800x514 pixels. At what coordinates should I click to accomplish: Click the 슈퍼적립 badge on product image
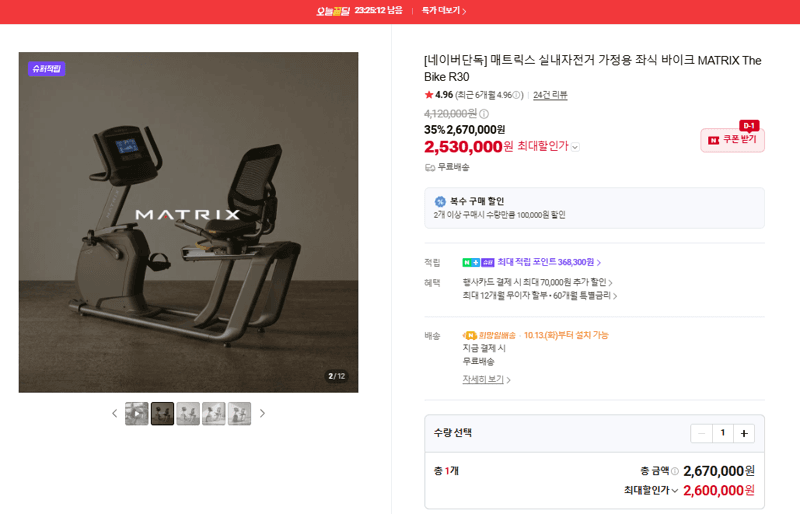click(46, 68)
